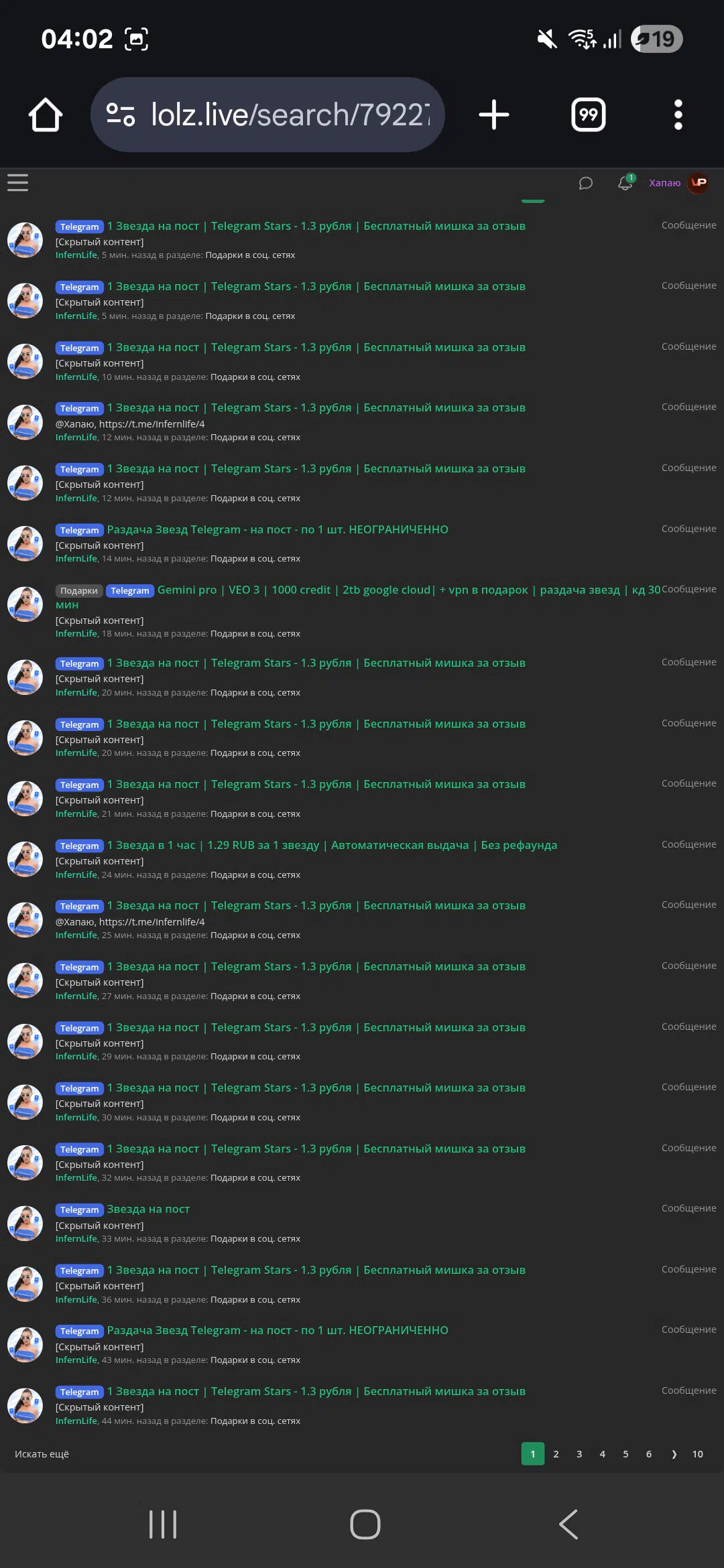This screenshot has height=1568, width=724.
Task: Open the Хапаю user profile avatar
Action: [699, 183]
